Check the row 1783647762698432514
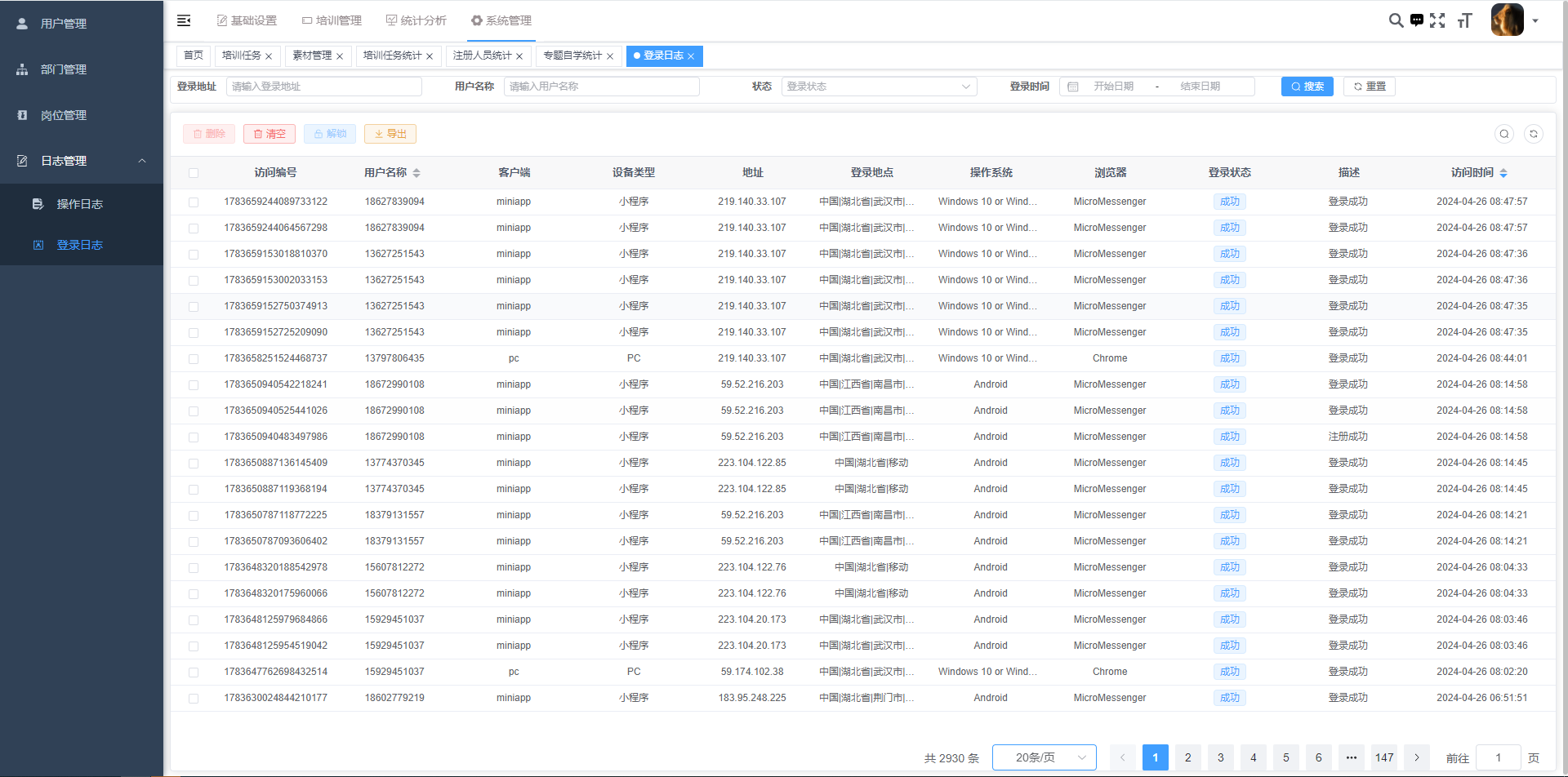The width and height of the screenshot is (1568, 777). coord(194,673)
